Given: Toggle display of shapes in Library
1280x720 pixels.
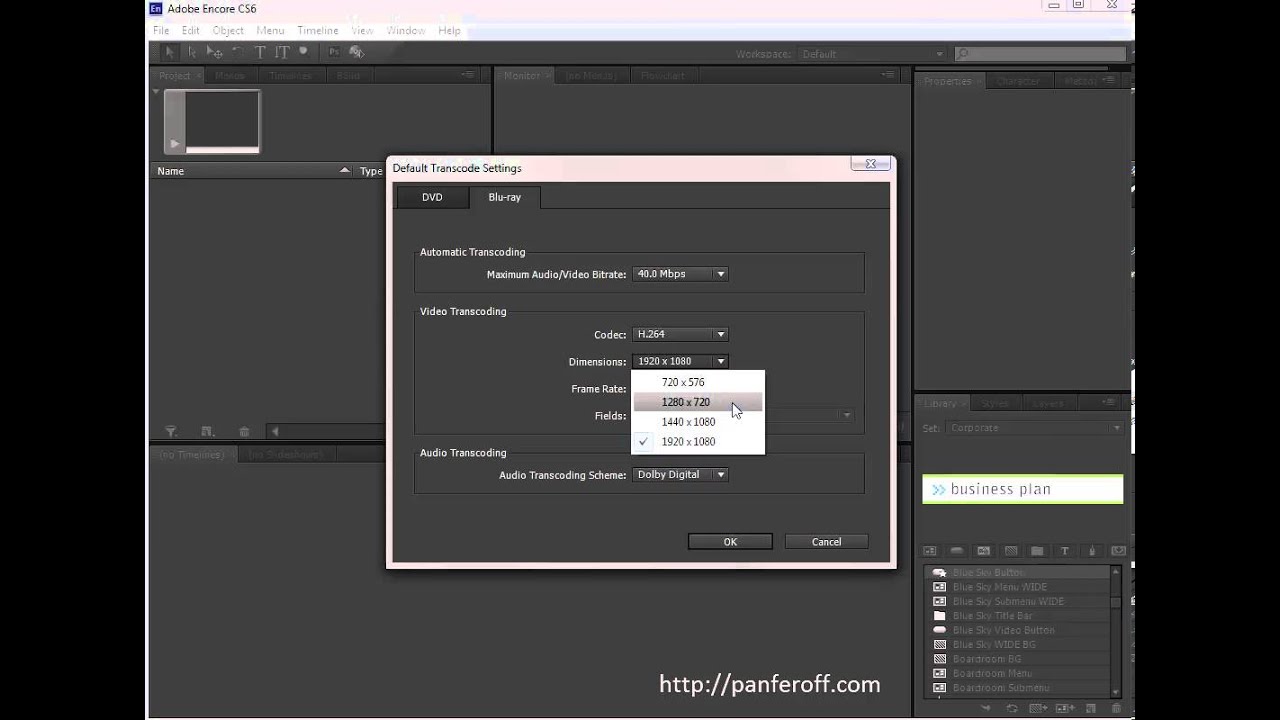Looking at the screenshot, I should [x=1091, y=551].
